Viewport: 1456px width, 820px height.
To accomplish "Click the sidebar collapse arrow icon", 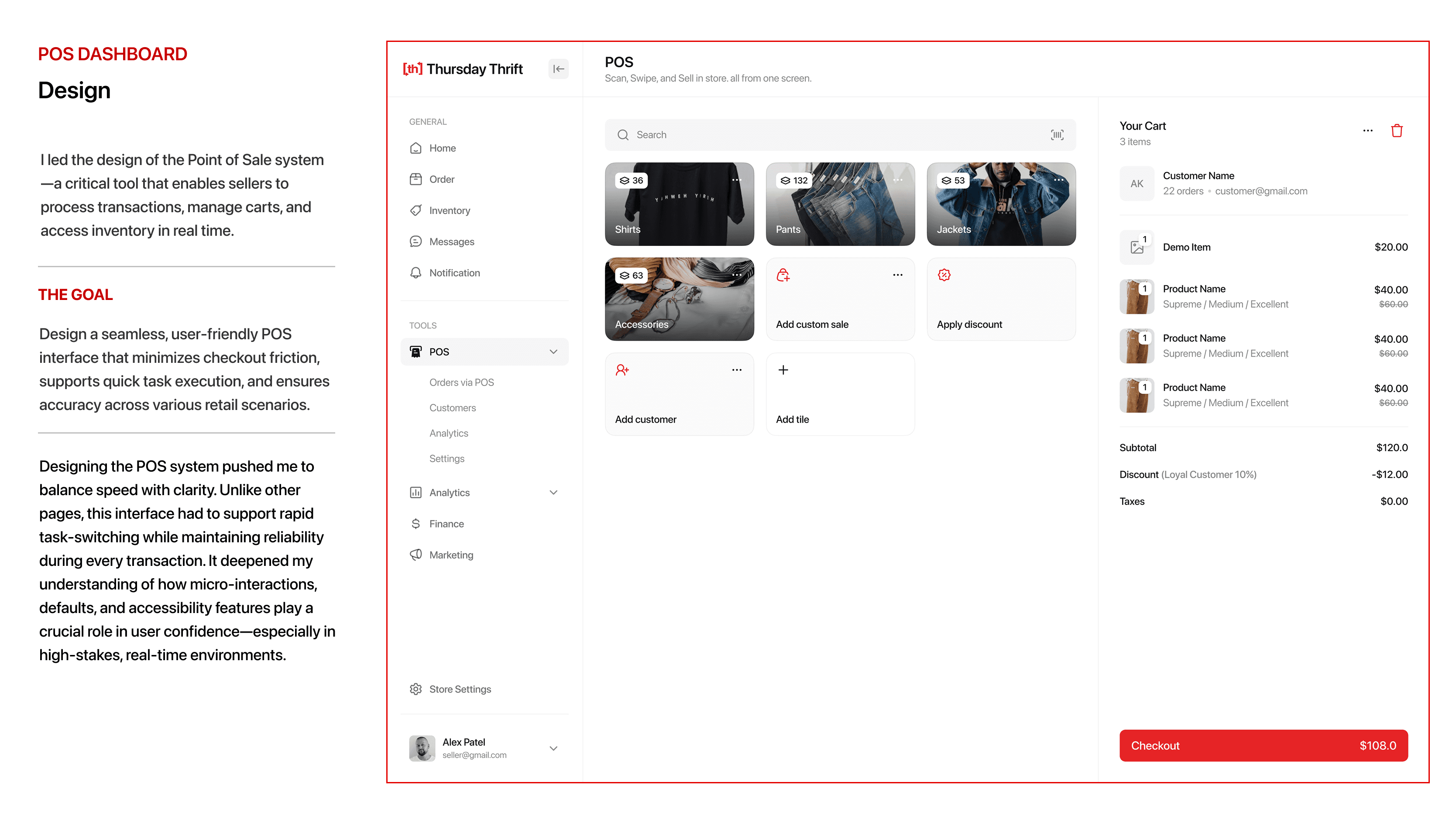I will click(558, 69).
